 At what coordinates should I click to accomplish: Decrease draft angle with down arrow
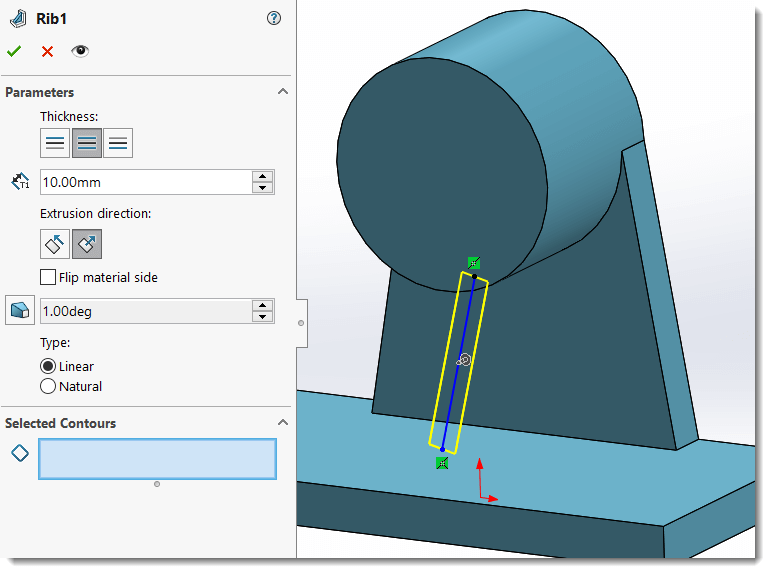tap(262, 317)
